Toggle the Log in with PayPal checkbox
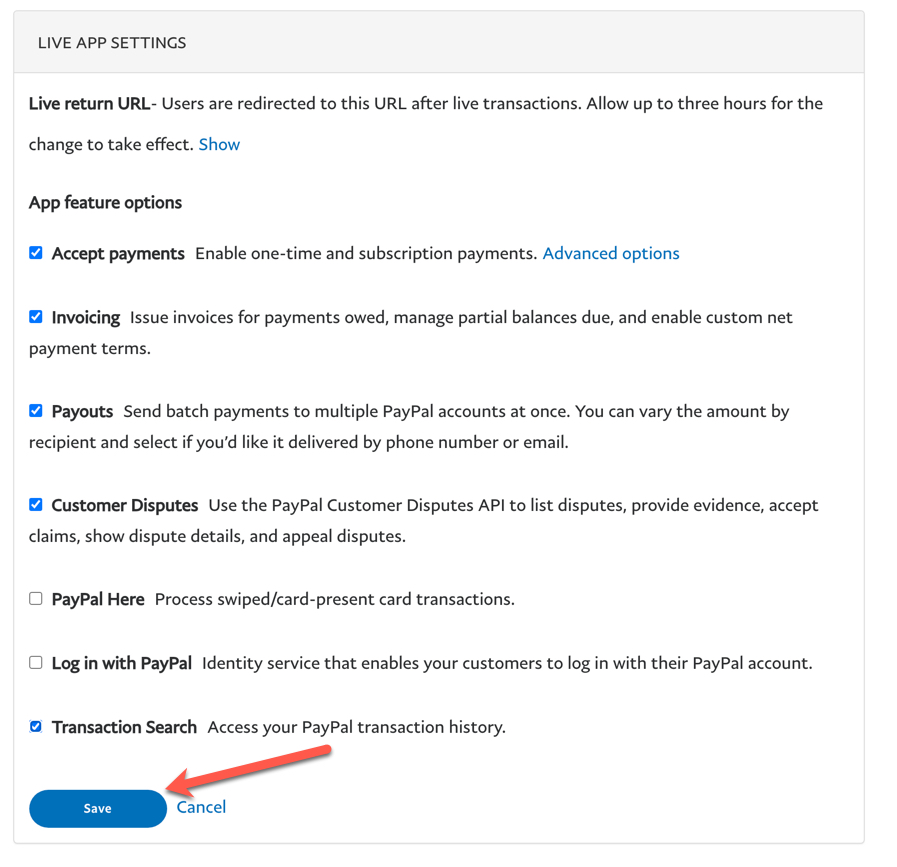The height and width of the screenshot is (867, 897). pos(35,661)
